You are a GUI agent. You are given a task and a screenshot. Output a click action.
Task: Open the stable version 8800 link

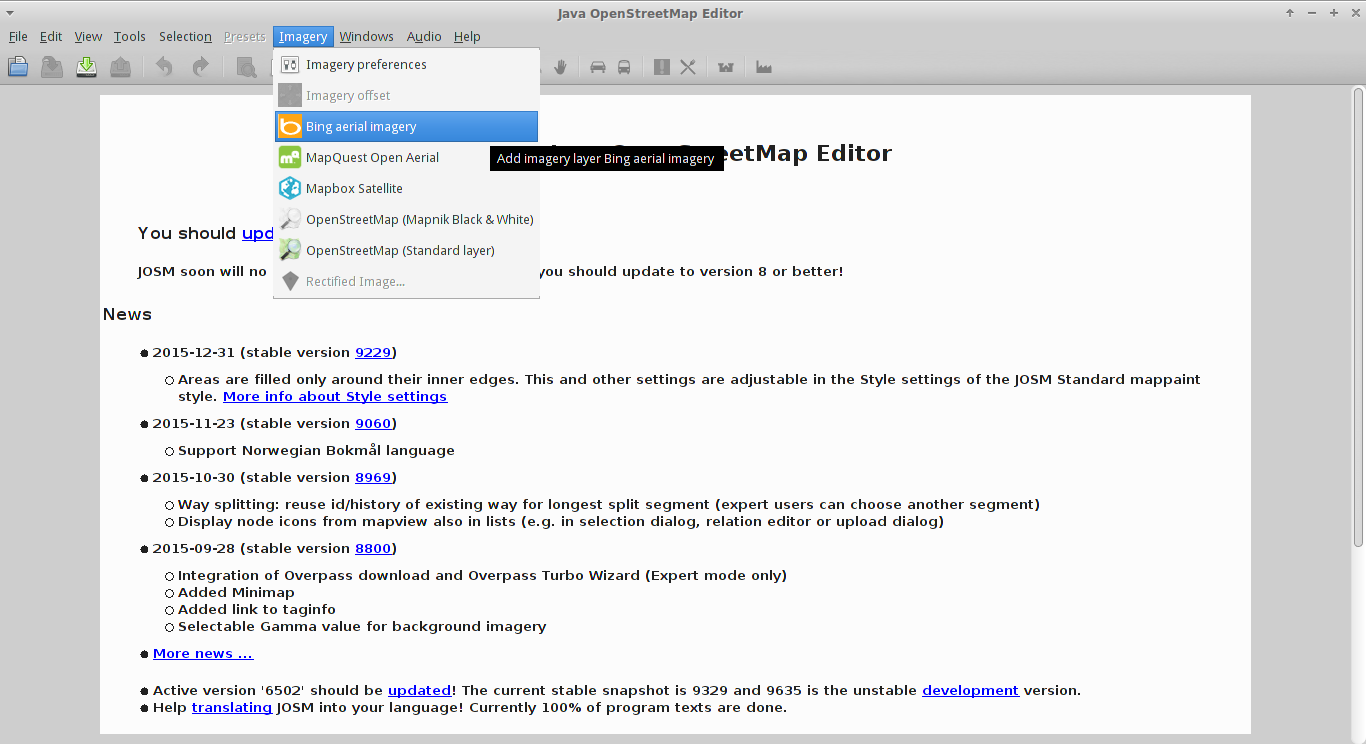tap(373, 548)
